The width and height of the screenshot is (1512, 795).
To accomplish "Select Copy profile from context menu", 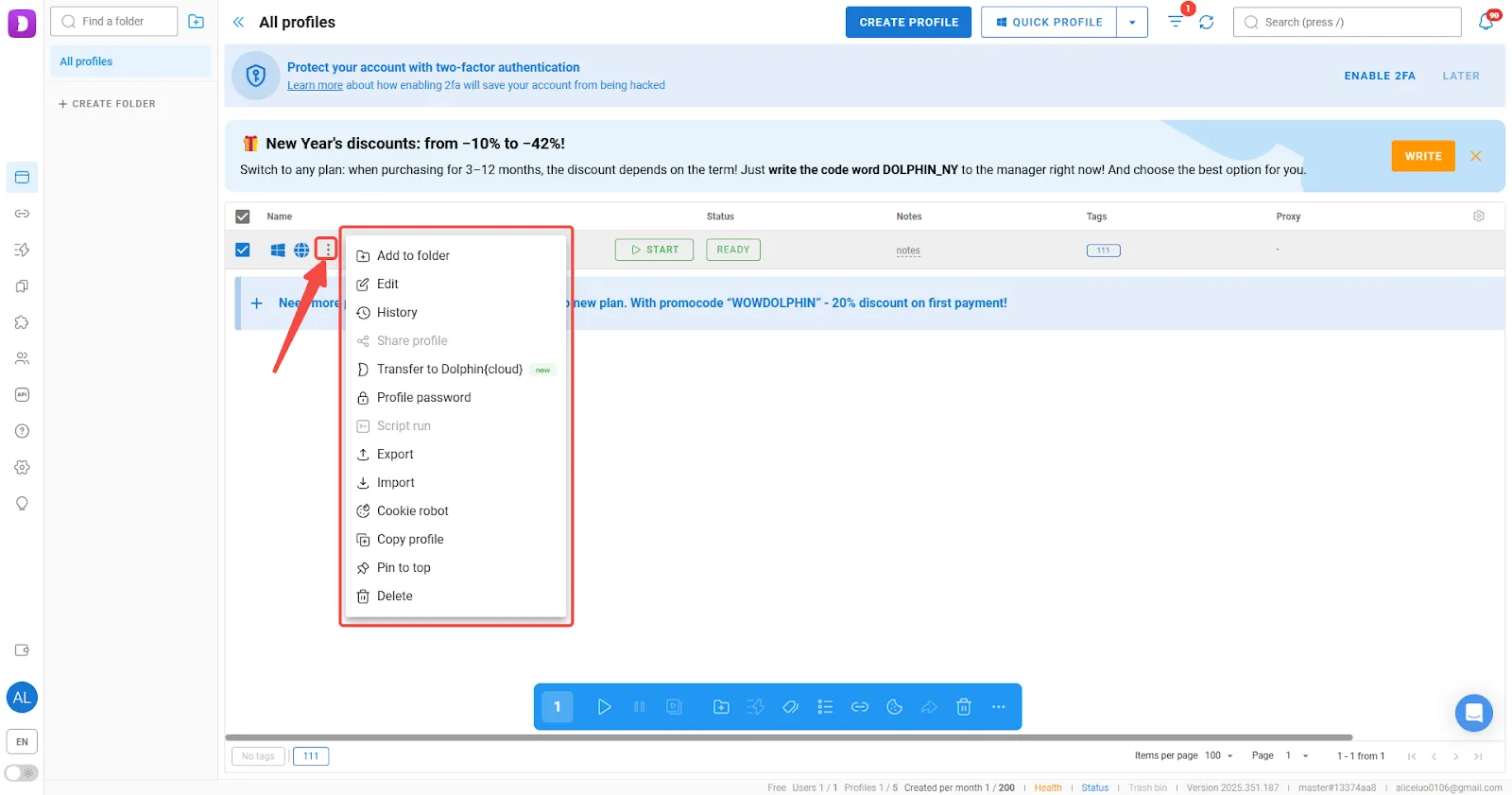I will [x=410, y=540].
